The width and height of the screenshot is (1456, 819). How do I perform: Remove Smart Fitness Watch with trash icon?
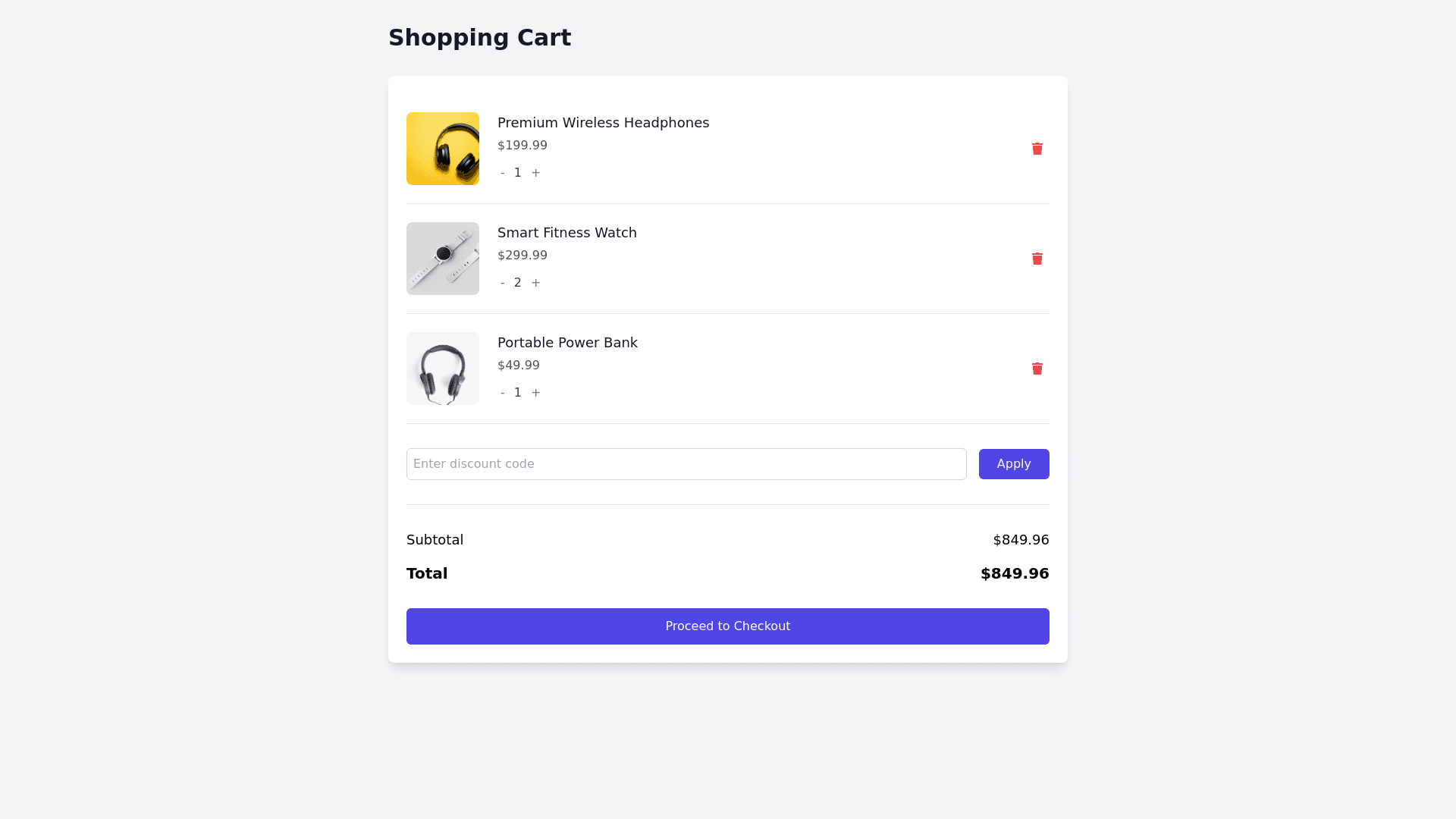pyautogui.click(x=1037, y=259)
